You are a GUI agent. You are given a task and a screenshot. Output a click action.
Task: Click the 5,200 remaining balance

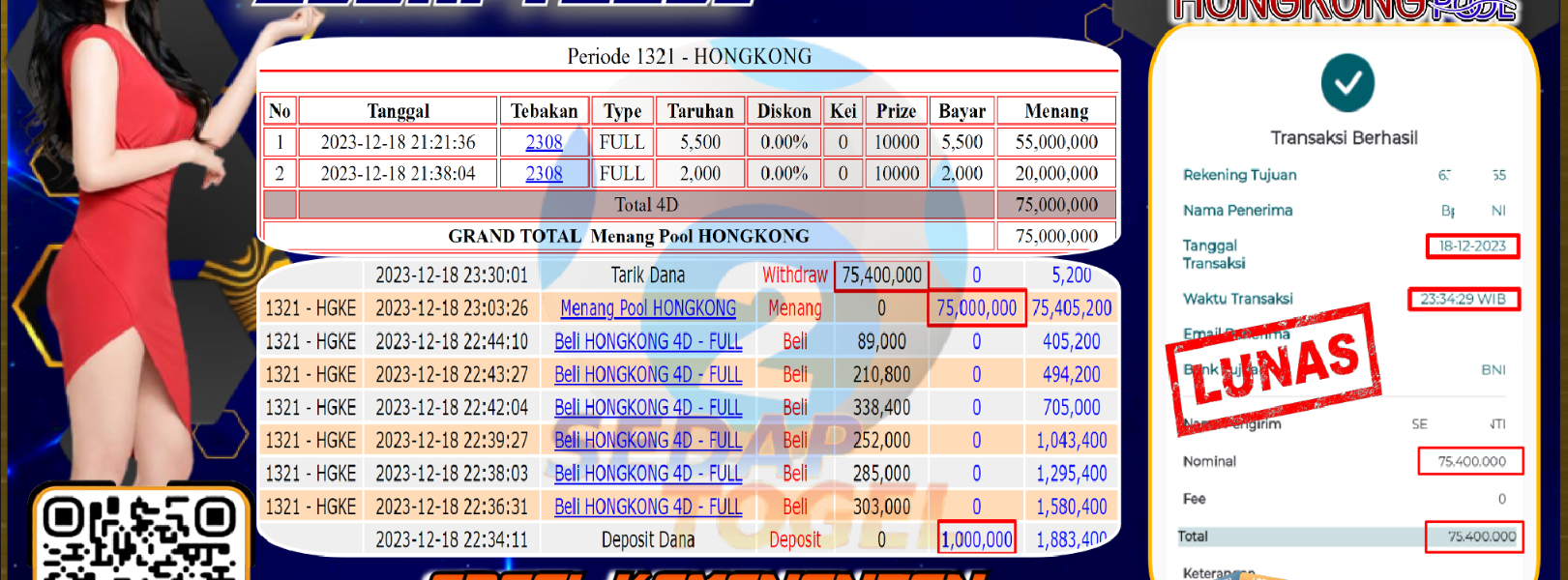pyautogui.click(x=1072, y=275)
